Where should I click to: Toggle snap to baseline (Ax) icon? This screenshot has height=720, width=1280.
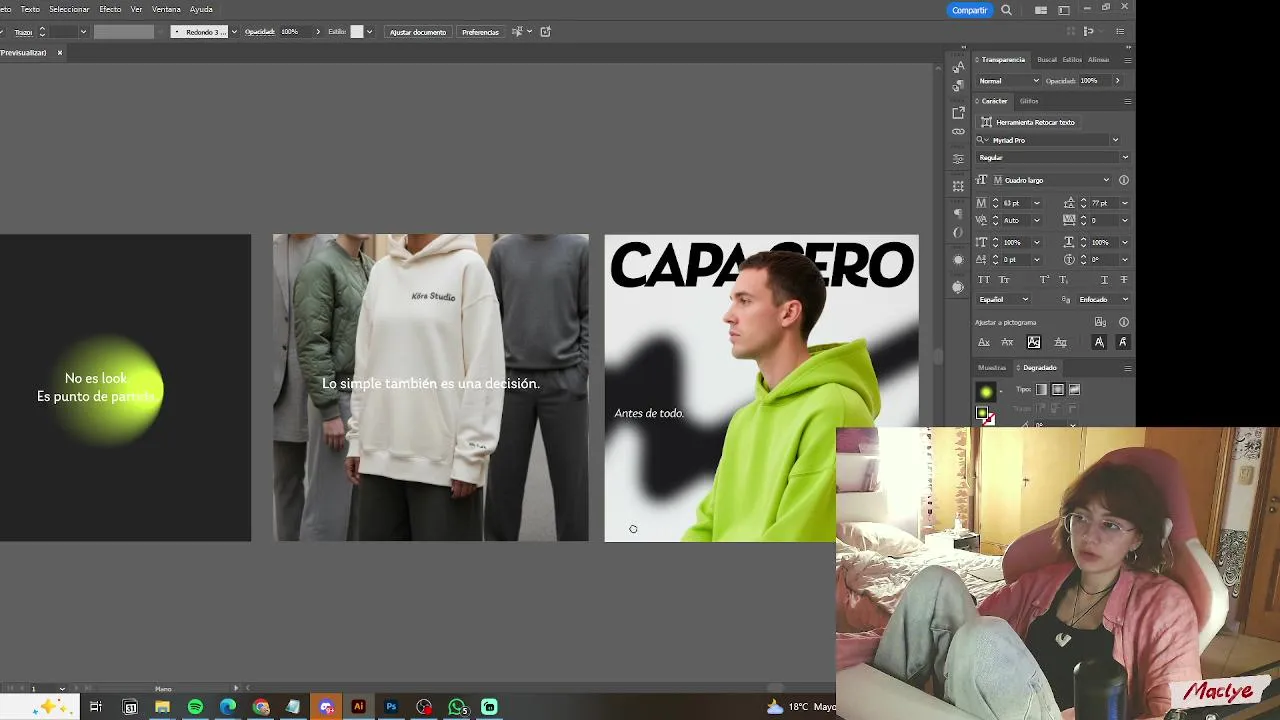(x=984, y=342)
